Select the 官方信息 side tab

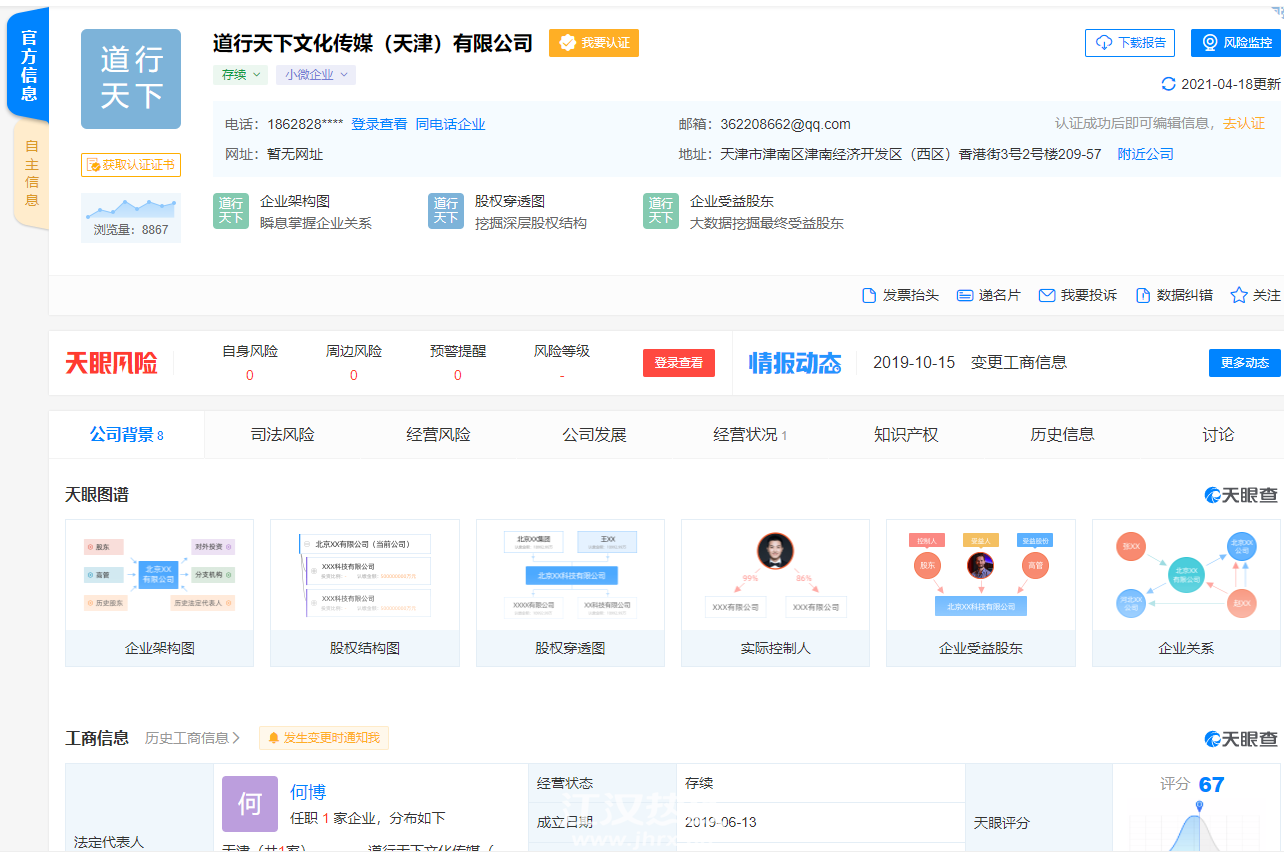(29, 66)
